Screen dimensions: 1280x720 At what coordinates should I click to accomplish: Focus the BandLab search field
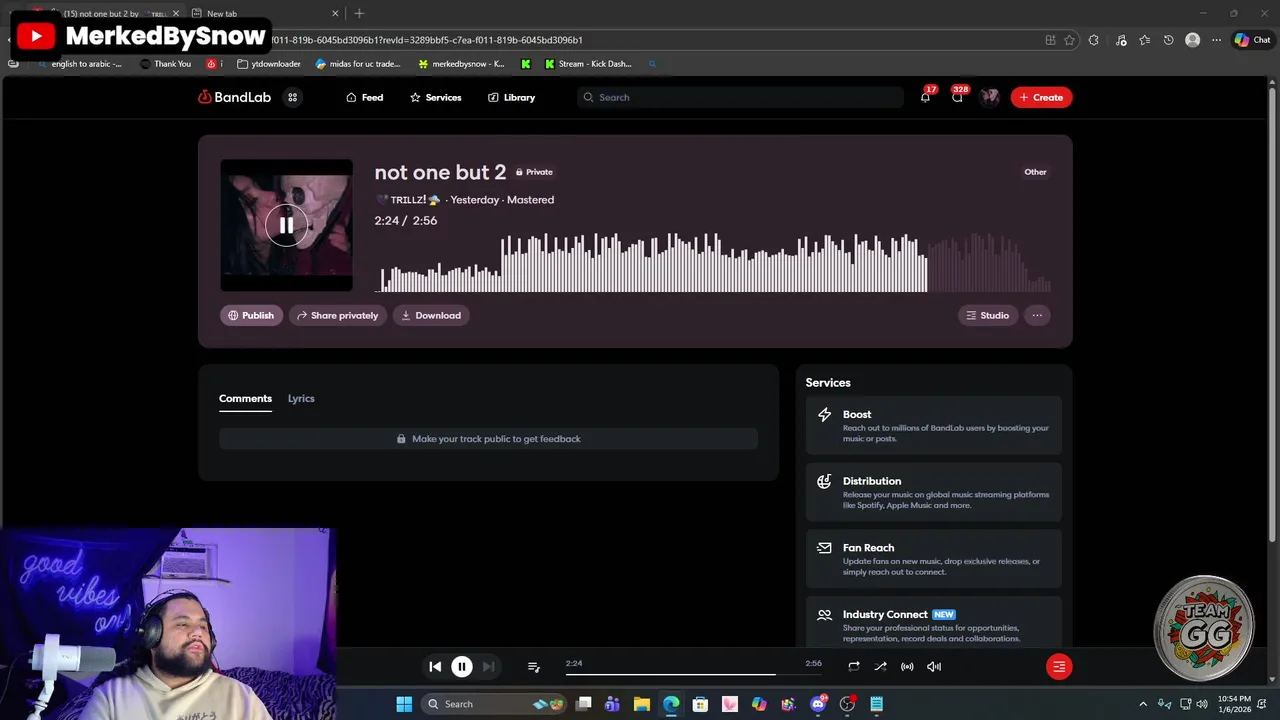coord(740,97)
